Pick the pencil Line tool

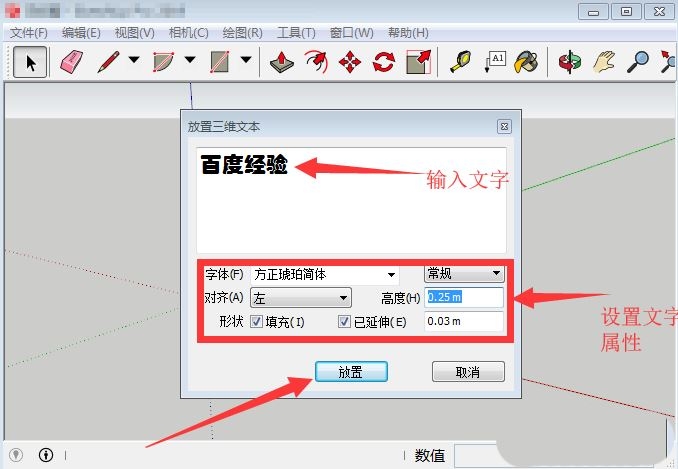(109, 62)
